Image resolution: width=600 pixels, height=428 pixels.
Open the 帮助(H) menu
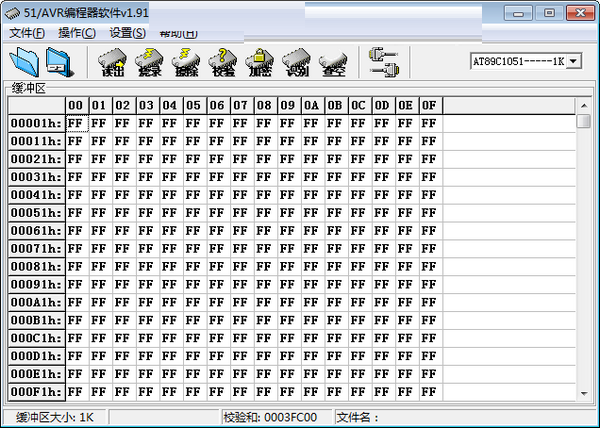pos(178,33)
